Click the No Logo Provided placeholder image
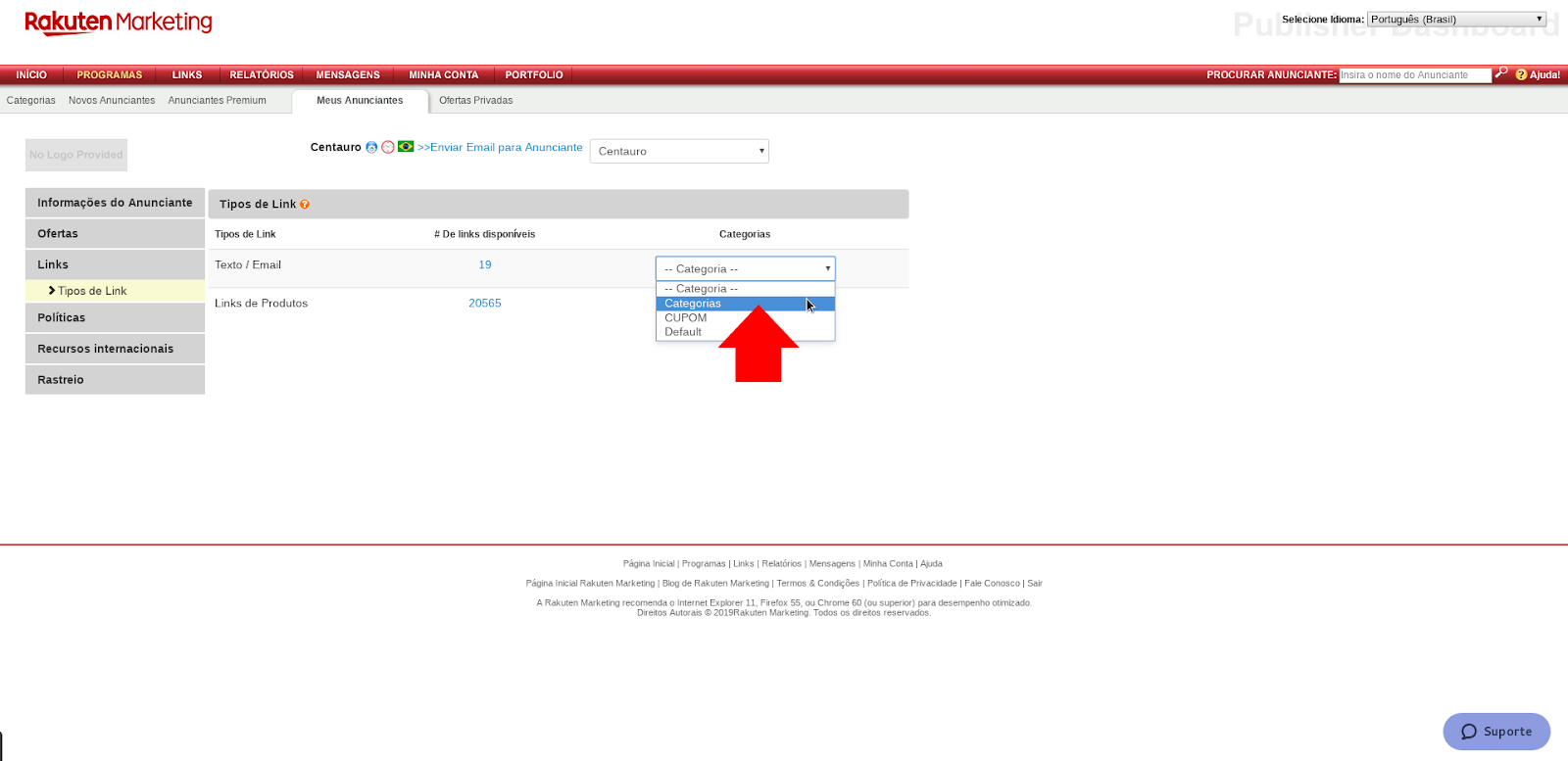 (76, 155)
